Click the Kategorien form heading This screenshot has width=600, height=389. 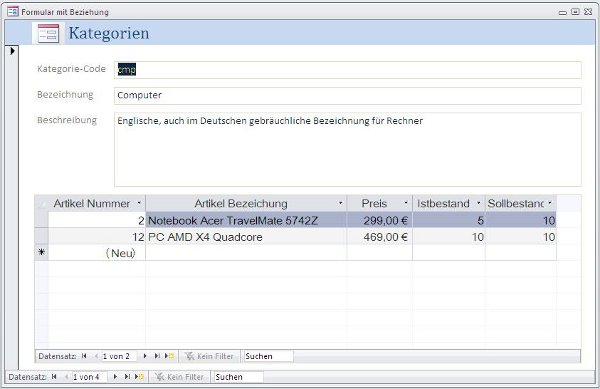coord(109,33)
